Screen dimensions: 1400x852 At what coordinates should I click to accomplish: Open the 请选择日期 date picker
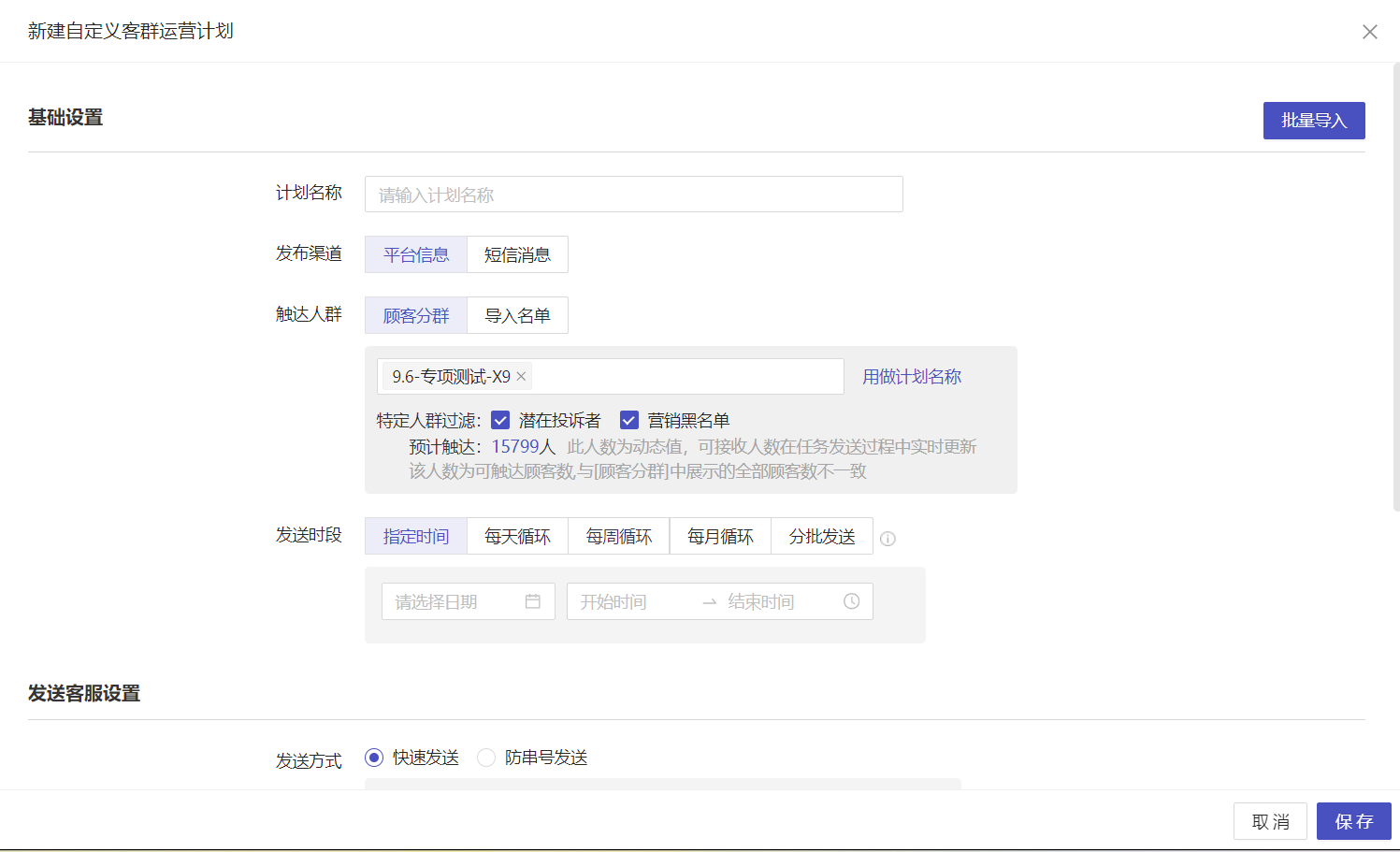click(x=469, y=601)
